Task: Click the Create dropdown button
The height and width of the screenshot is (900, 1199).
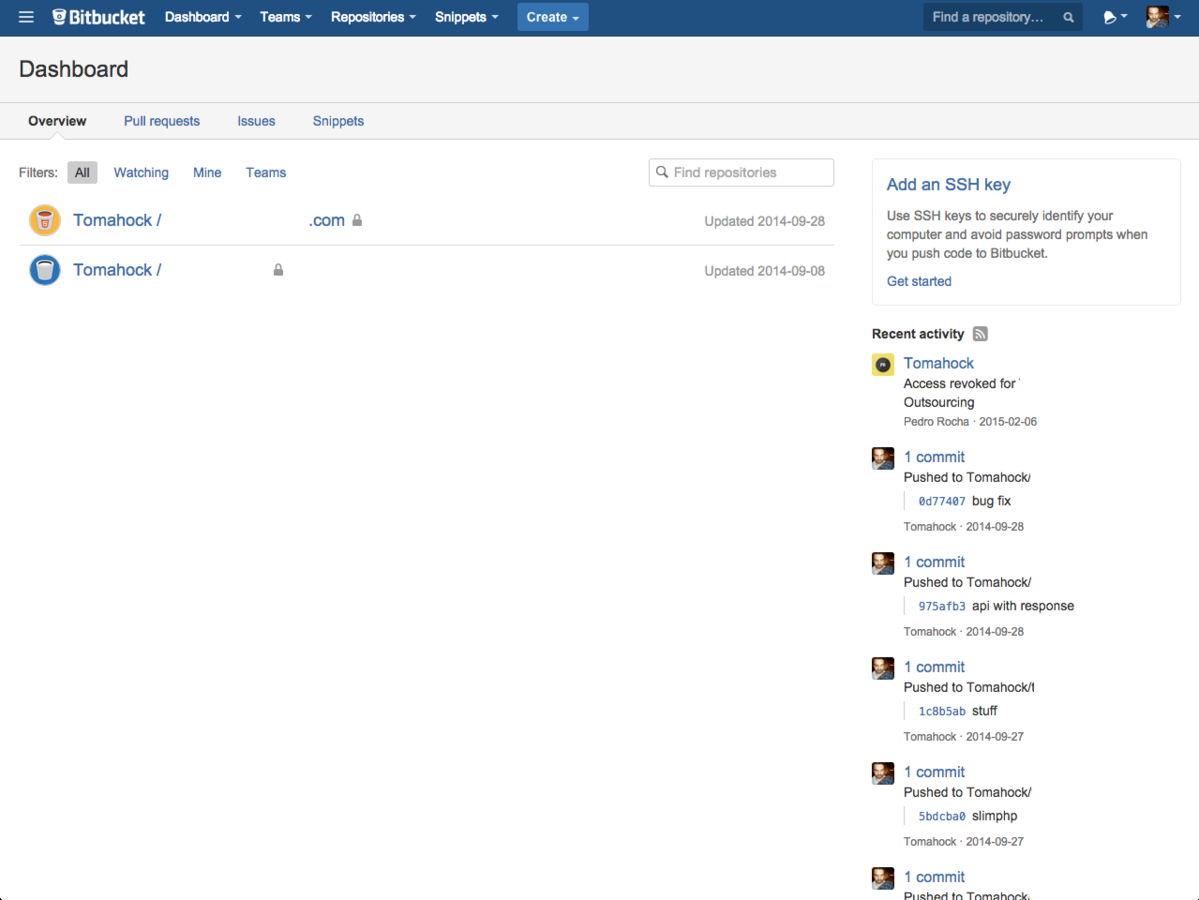Action: click(x=552, y=17)
